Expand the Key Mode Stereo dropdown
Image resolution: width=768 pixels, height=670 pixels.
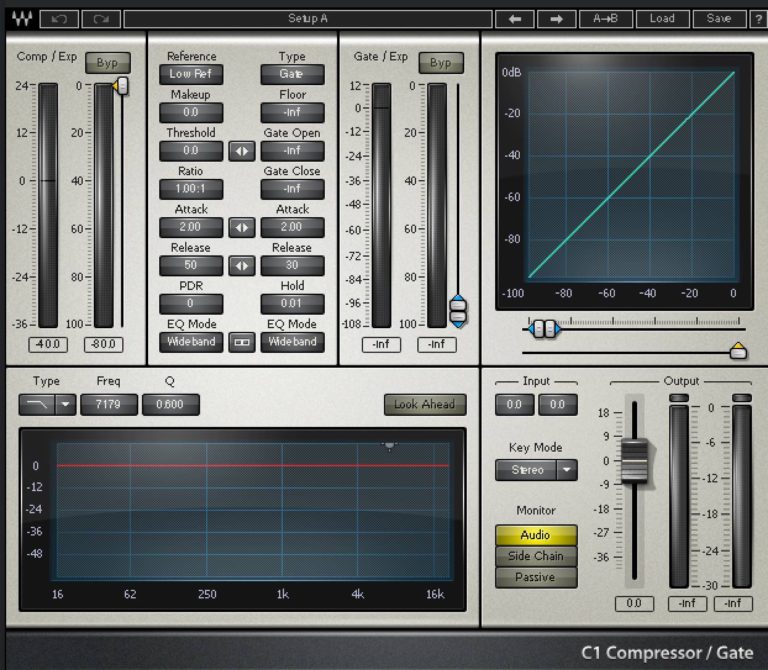pyautogui.click(x=567, y=469)
